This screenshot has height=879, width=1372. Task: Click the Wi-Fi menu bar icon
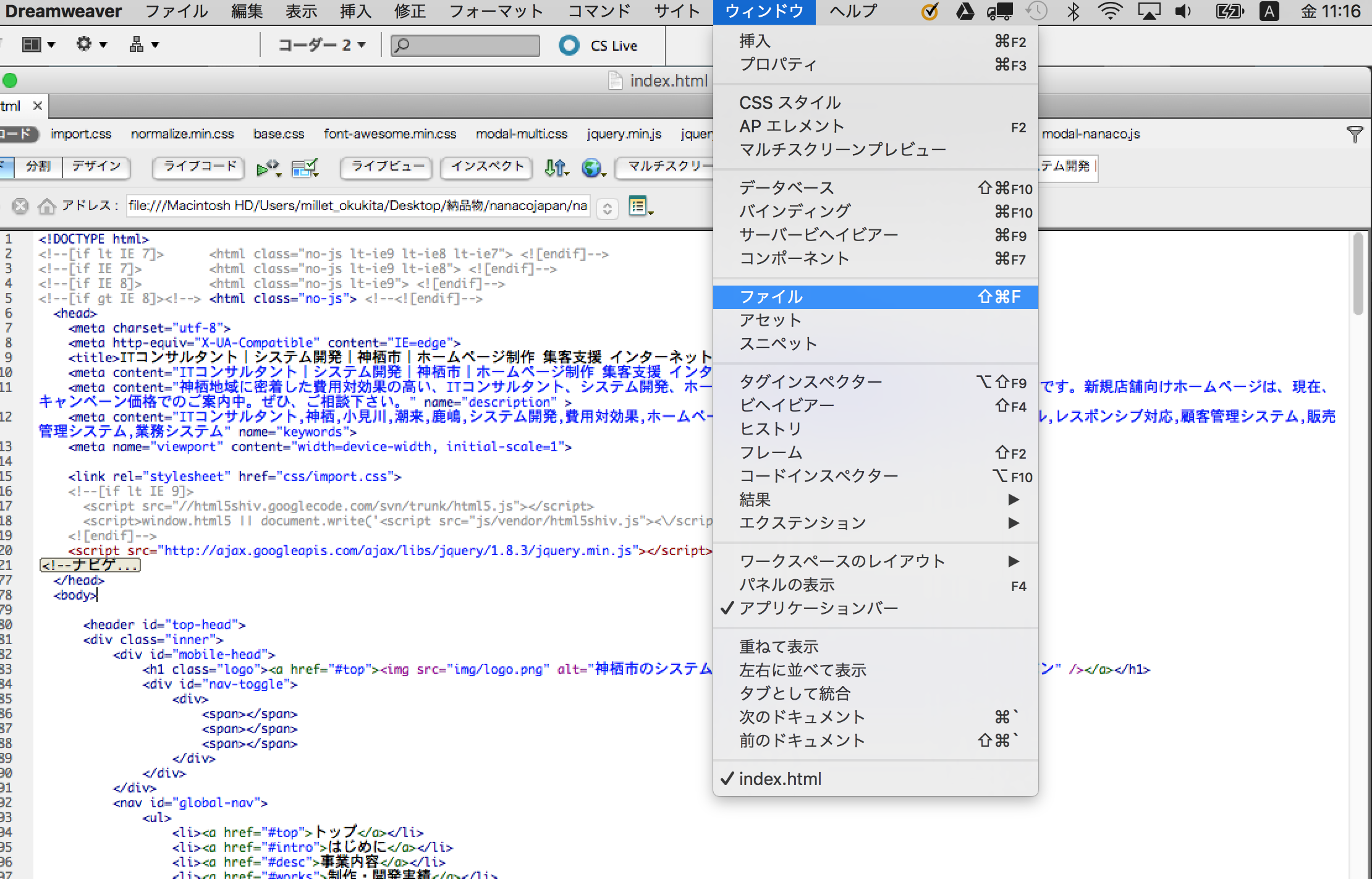click(1110, 11)
